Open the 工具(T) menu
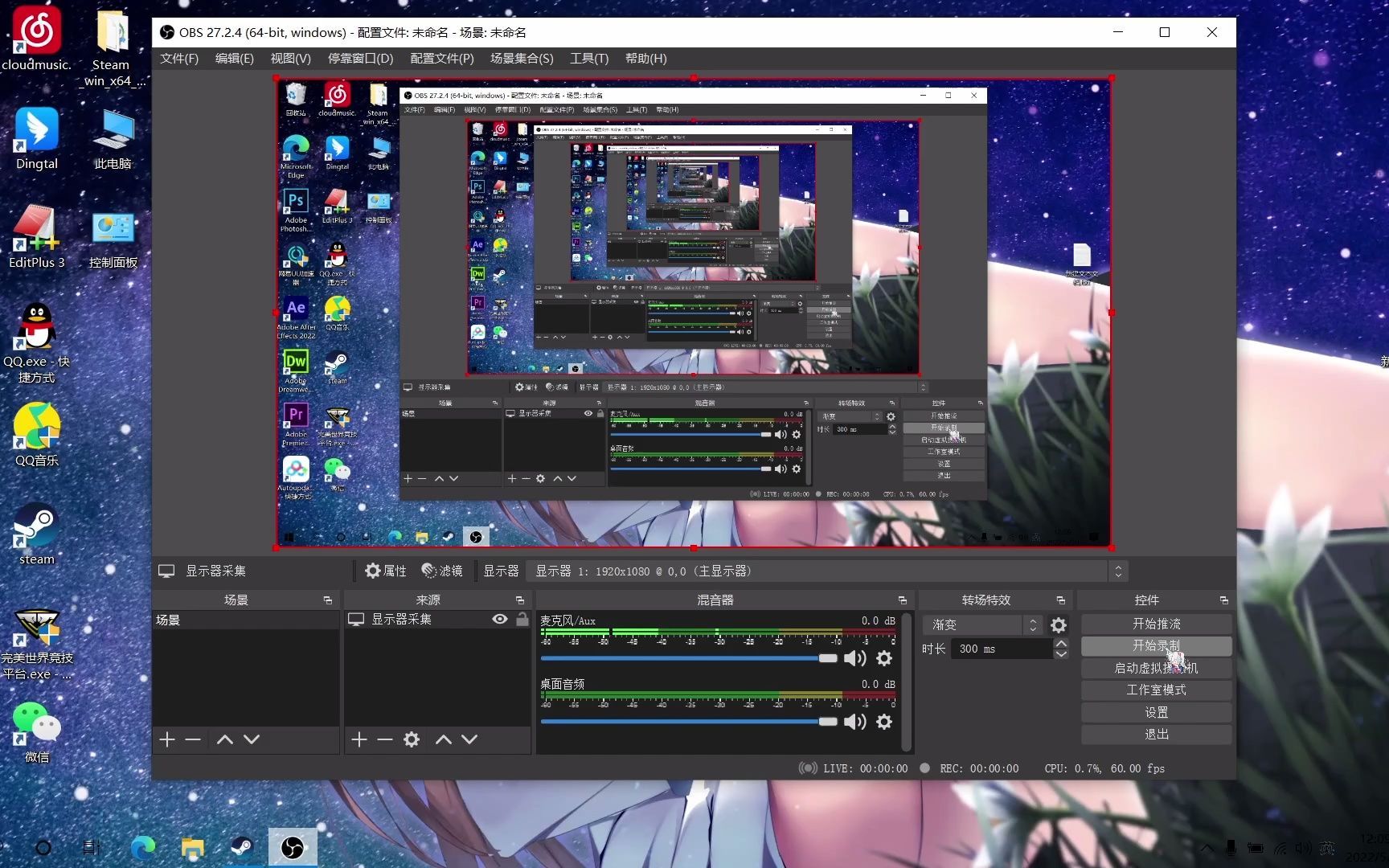The image size is (1389, 868). click(588, 59)
